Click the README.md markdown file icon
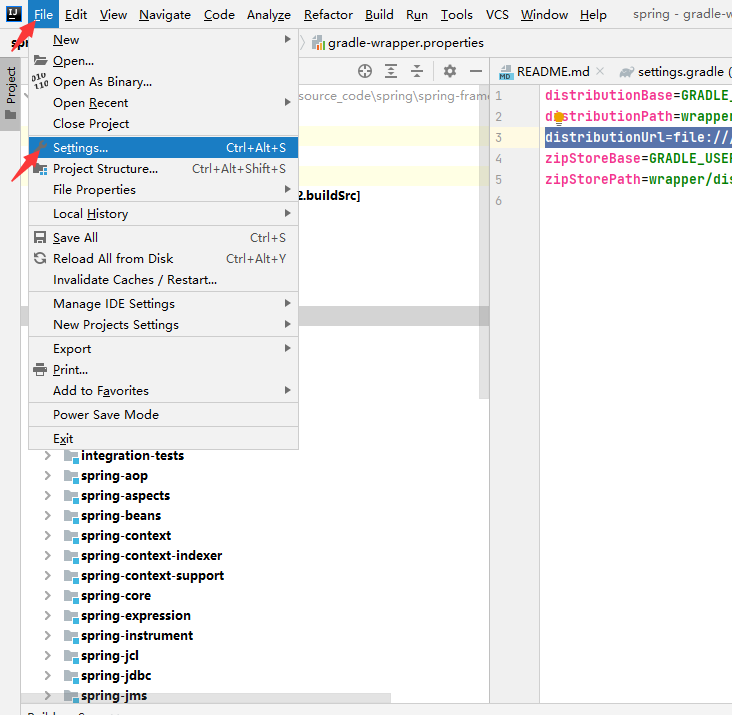732x715 pixels. [x=506, y=72]
